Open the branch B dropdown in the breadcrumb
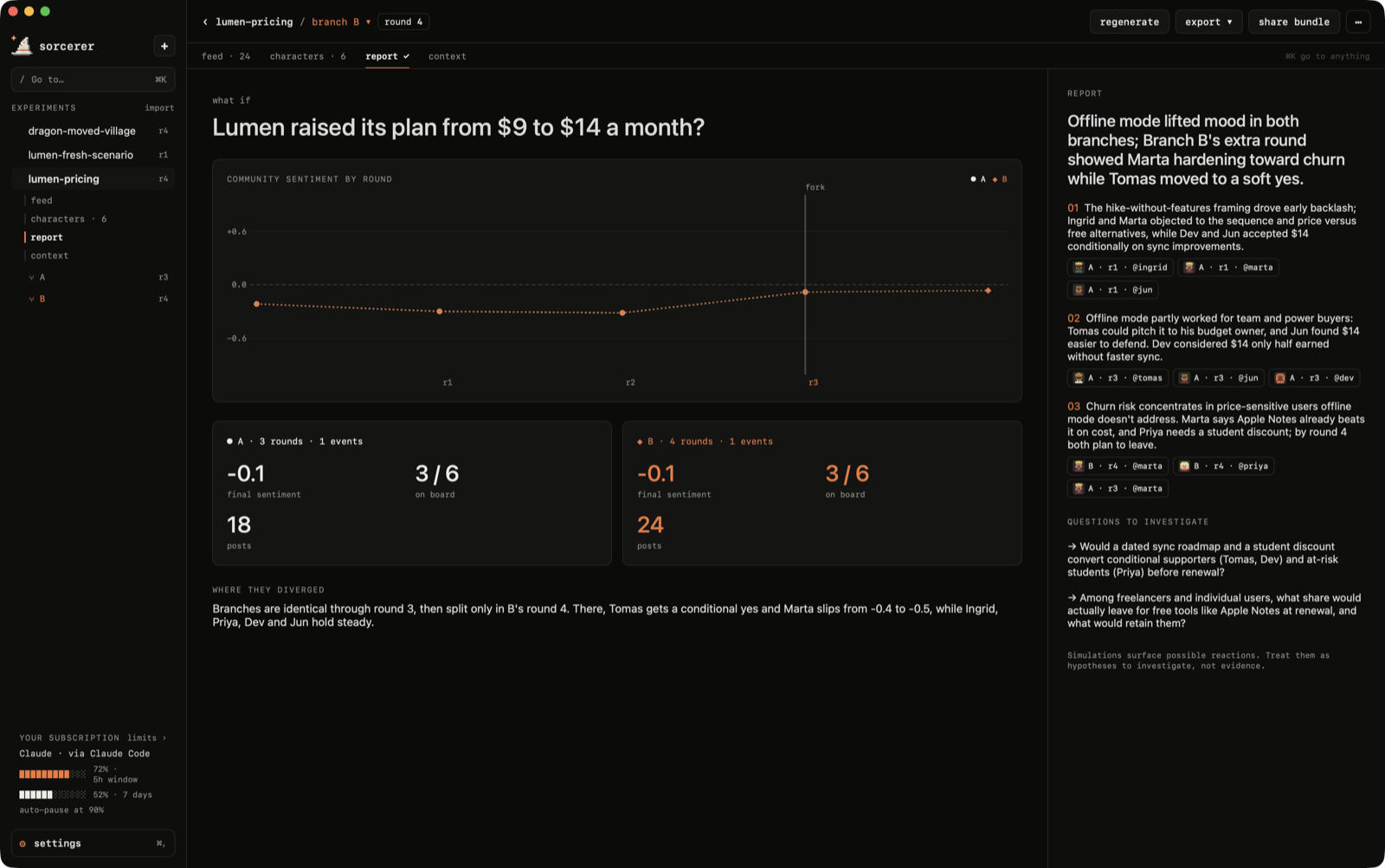Image resolution: width=1385 pixels, height=868 pixels. (x=341, y=22)
